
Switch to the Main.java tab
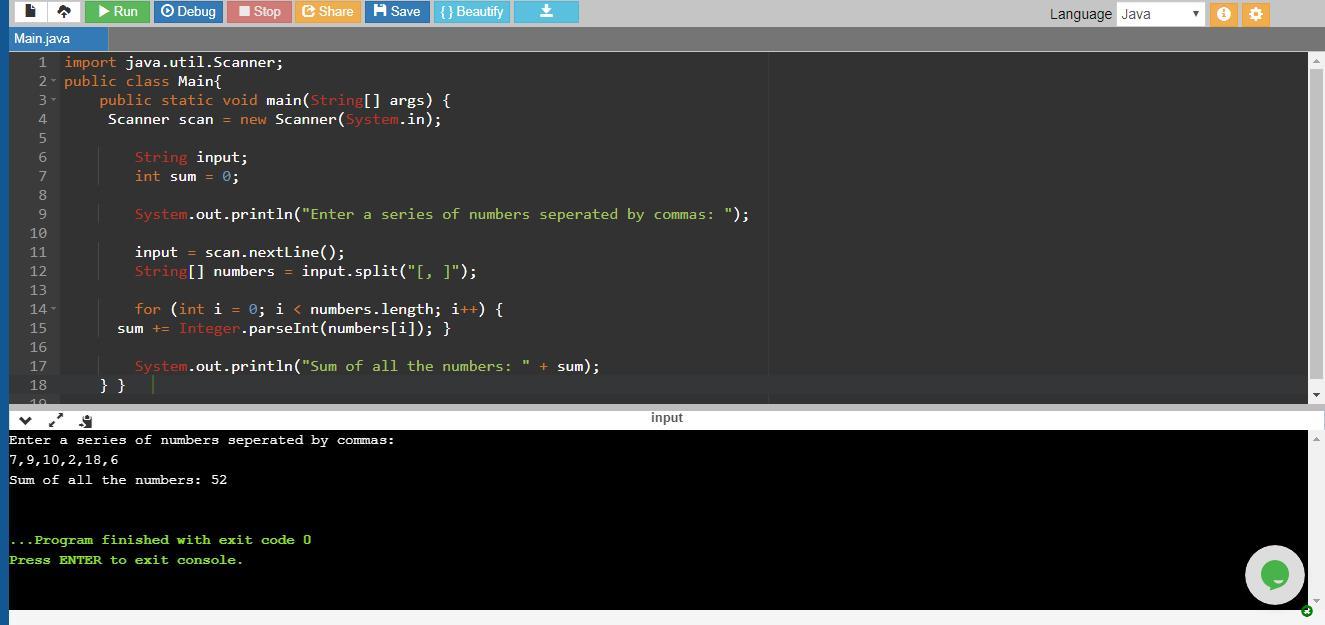pyautogui.click(x=58, y=38)
